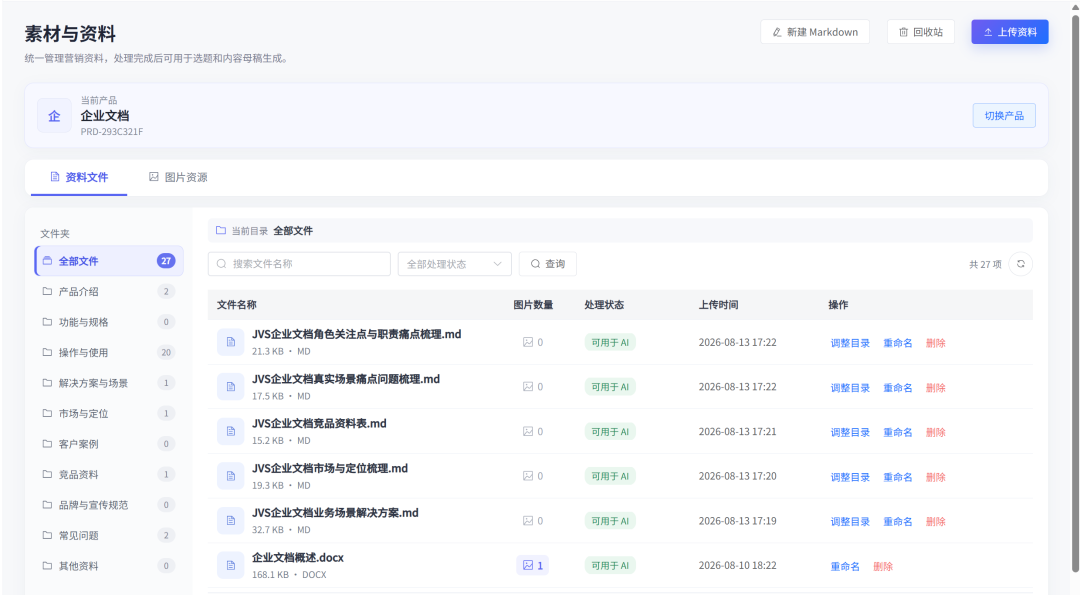Viewport: 1080px width, 595px height.
Task: Click the 新建 Markdown button
Action: tap(815, 32)
